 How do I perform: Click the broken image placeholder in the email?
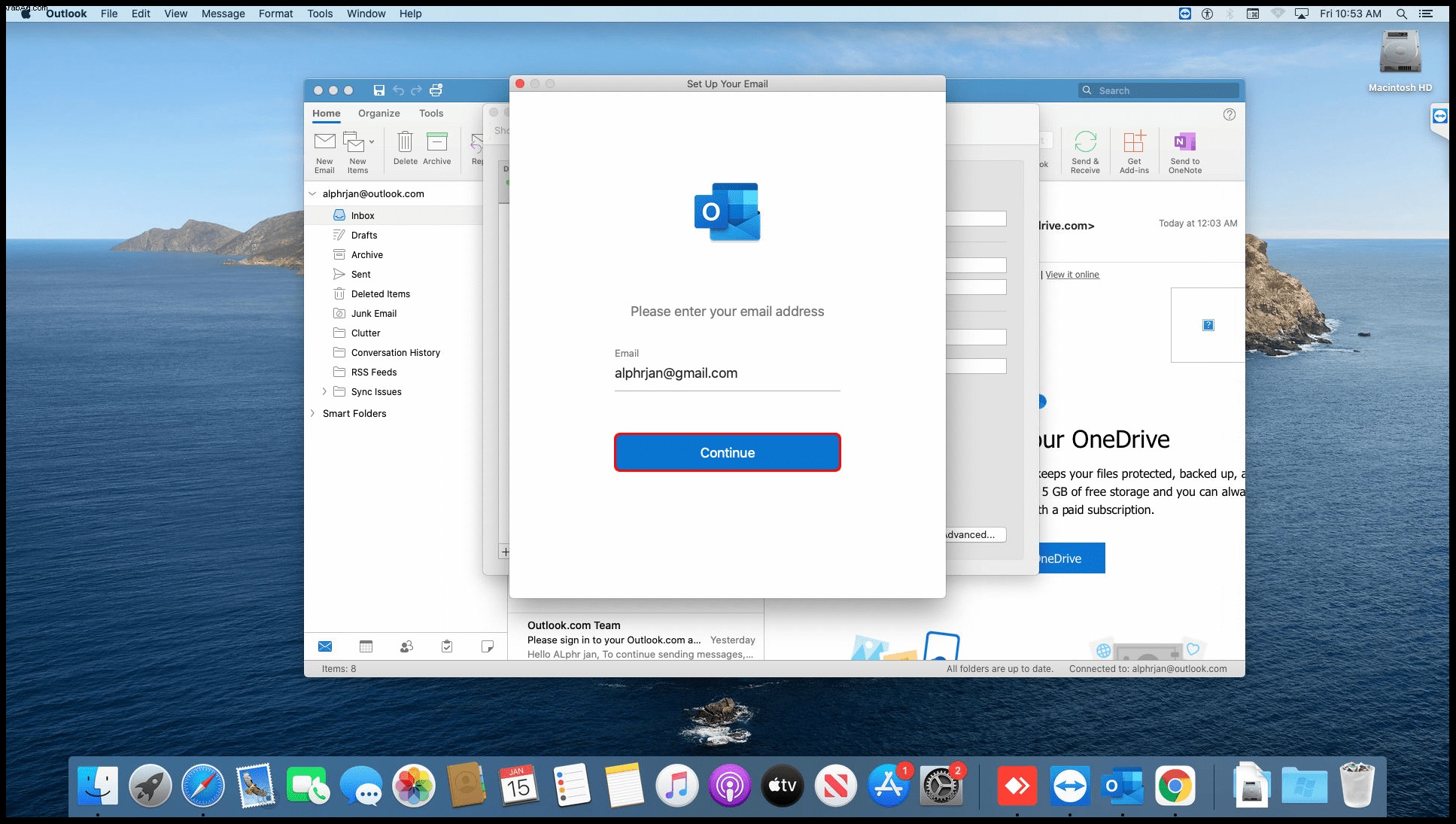point(1208,325)
